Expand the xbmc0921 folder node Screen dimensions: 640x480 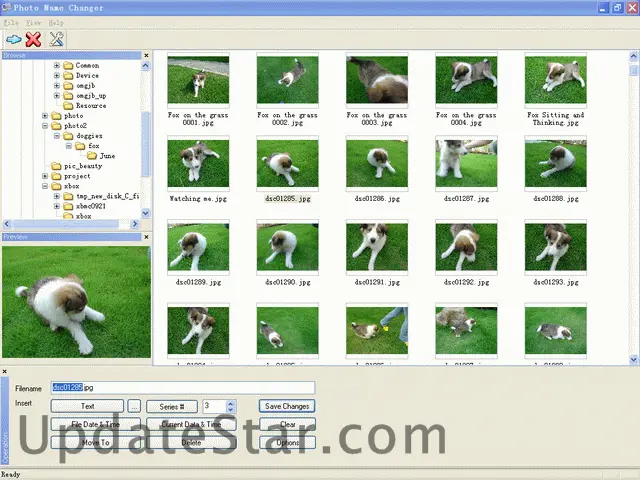tap(57, 206)
